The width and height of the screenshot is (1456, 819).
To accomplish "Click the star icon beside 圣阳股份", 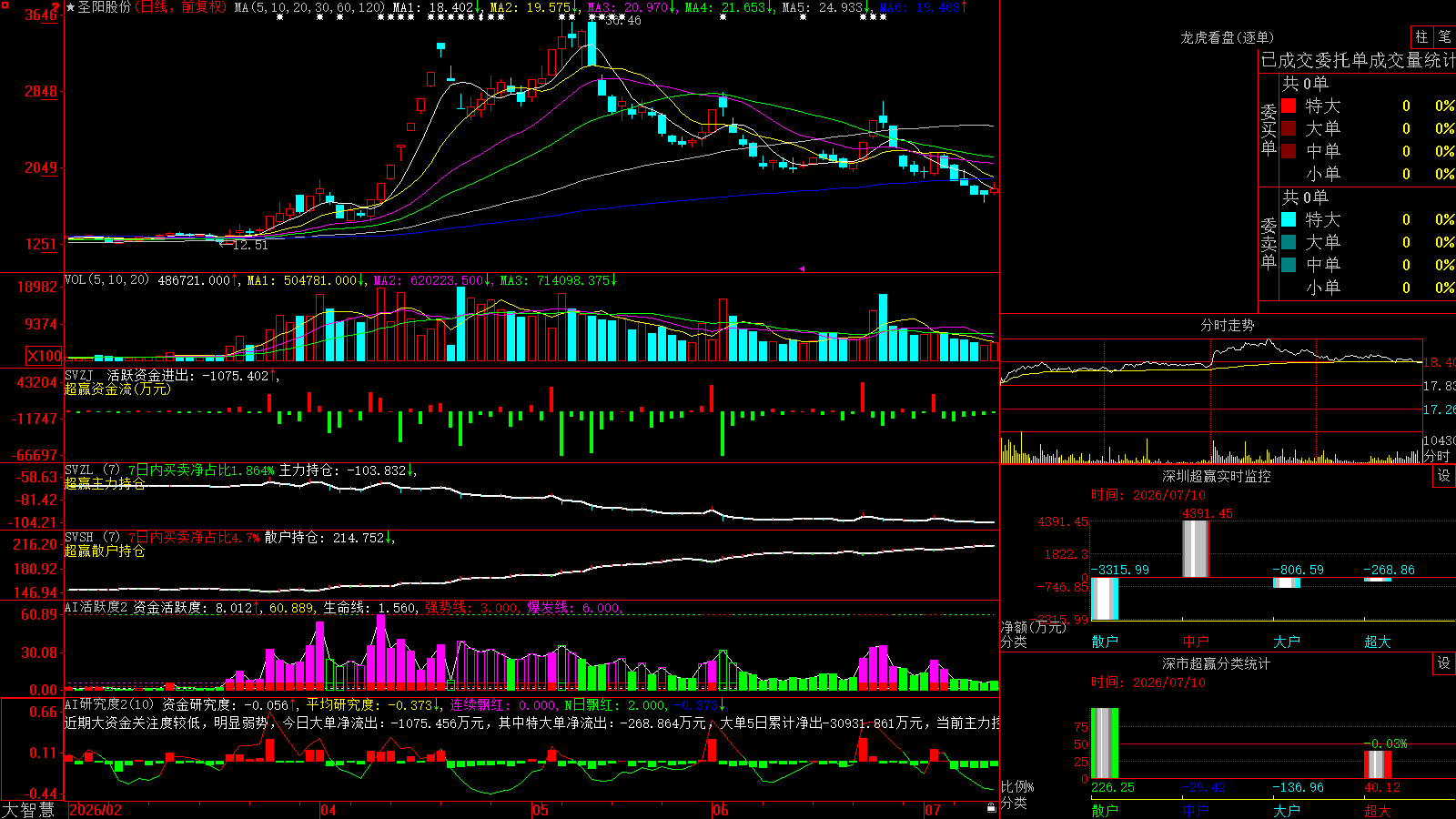I will [x=71, y=7].
